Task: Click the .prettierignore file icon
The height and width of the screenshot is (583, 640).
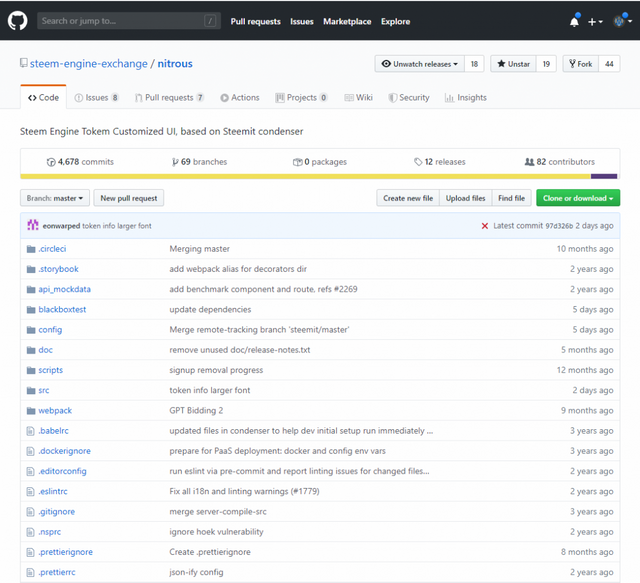Action: (x=31, y=552)
